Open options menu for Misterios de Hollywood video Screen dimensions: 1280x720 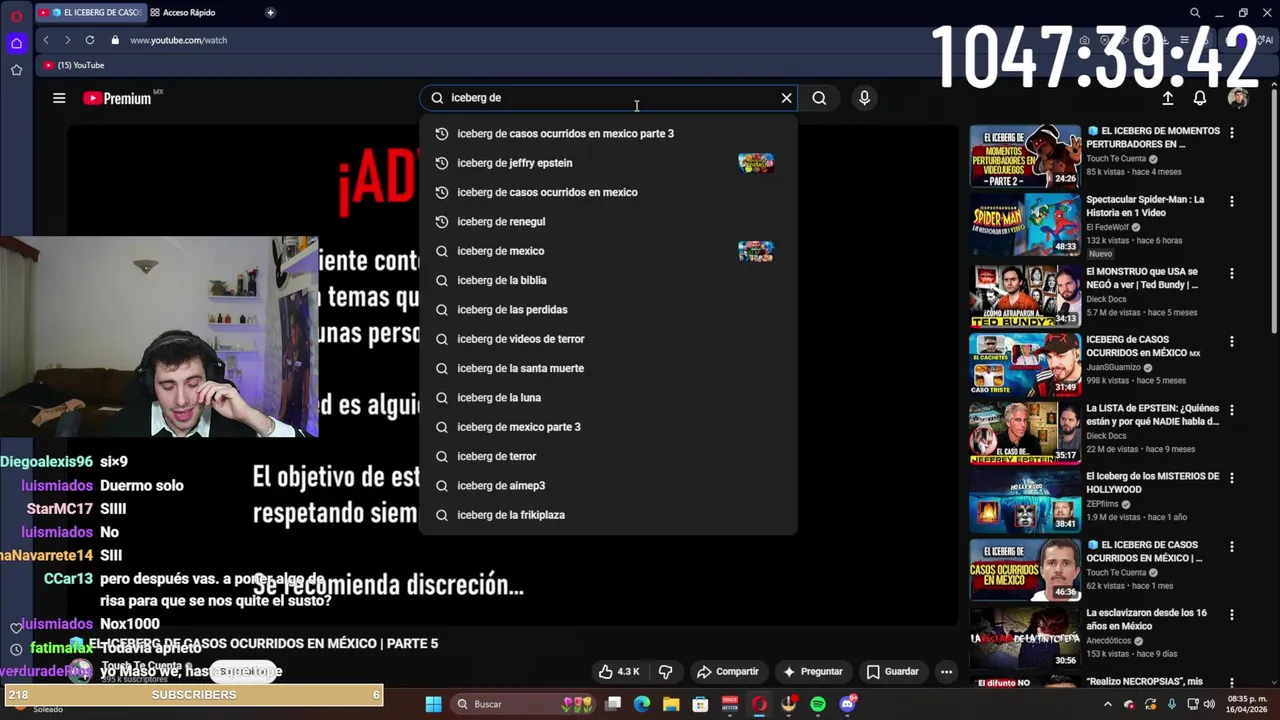point(1232,478)
